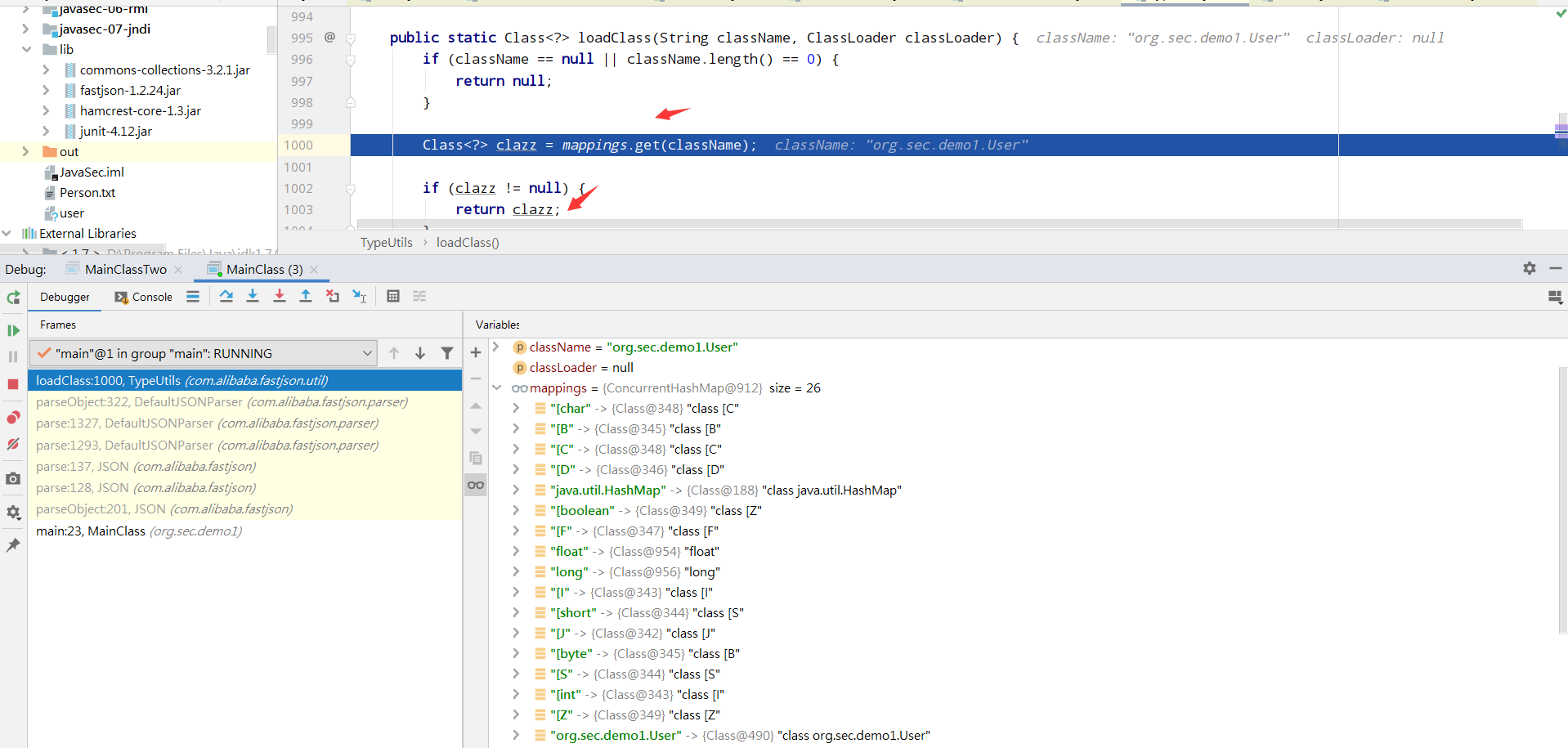Restore layout icon at debugger toolbar right

click(1556, 297)
